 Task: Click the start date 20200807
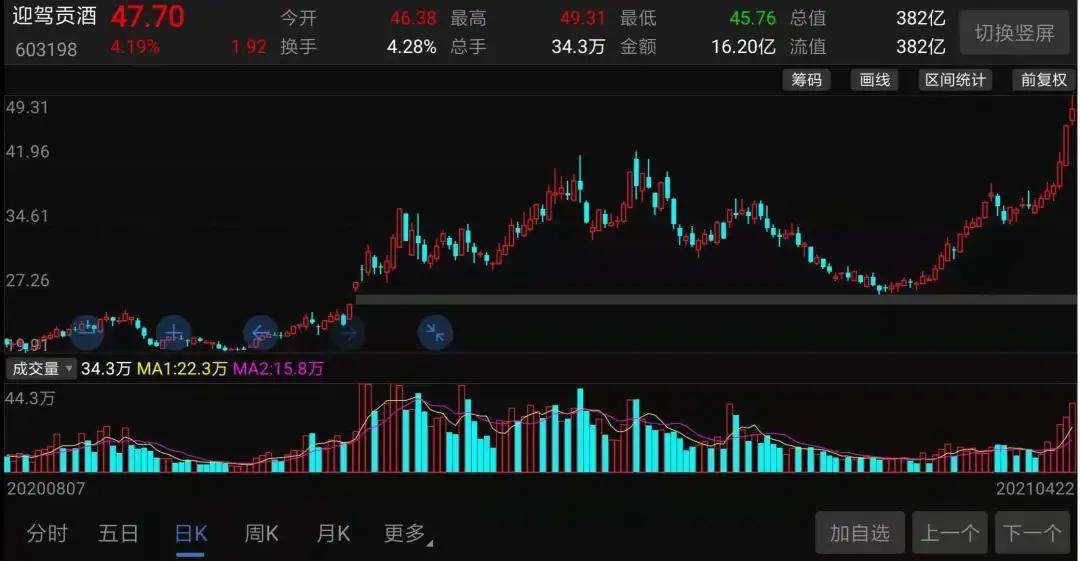(46, 489)
